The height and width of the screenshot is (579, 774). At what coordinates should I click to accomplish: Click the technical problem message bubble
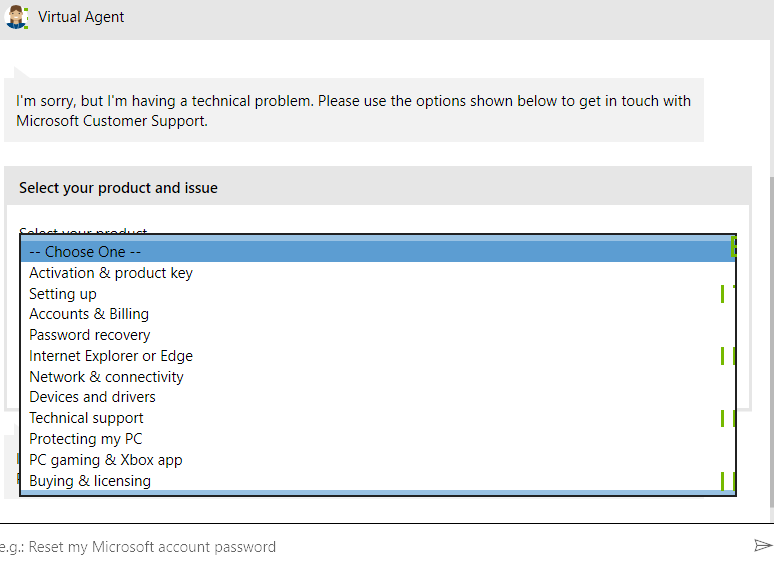(353, 111)
